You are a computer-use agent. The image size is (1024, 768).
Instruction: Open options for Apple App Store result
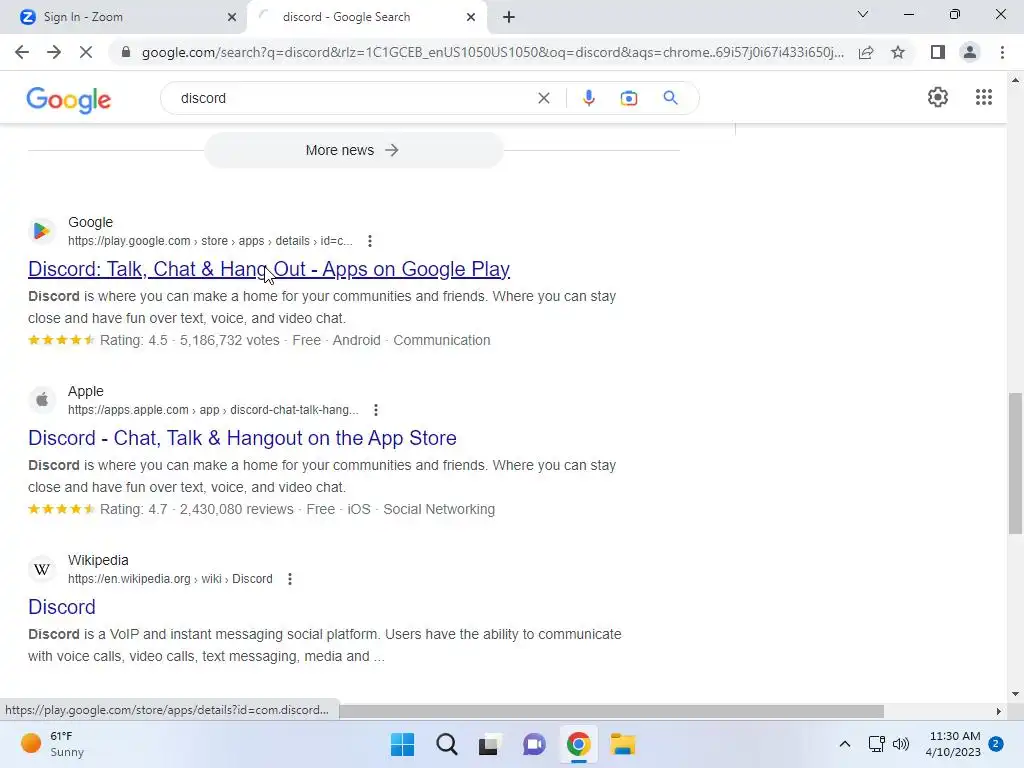pyautogui.click(x=376, y=410)
